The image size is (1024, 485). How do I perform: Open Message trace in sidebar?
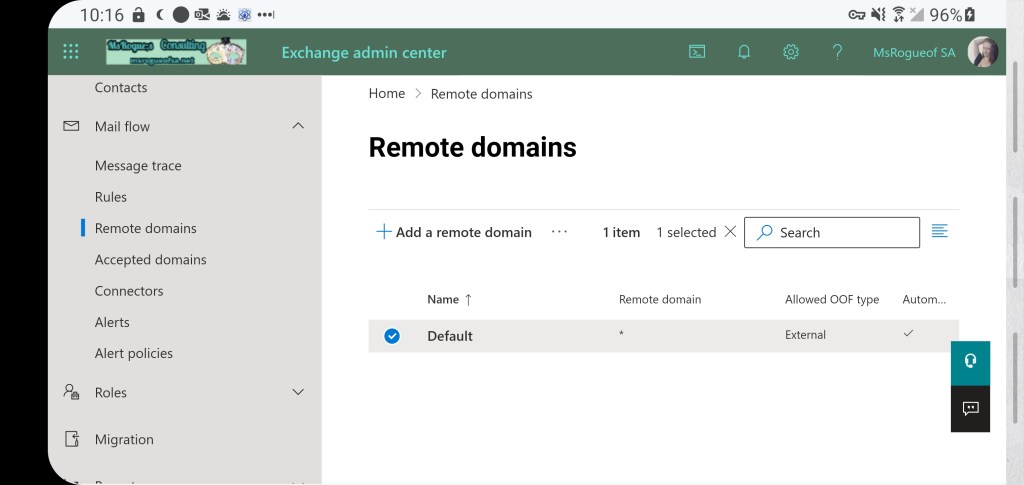click(x=138, y=166)
